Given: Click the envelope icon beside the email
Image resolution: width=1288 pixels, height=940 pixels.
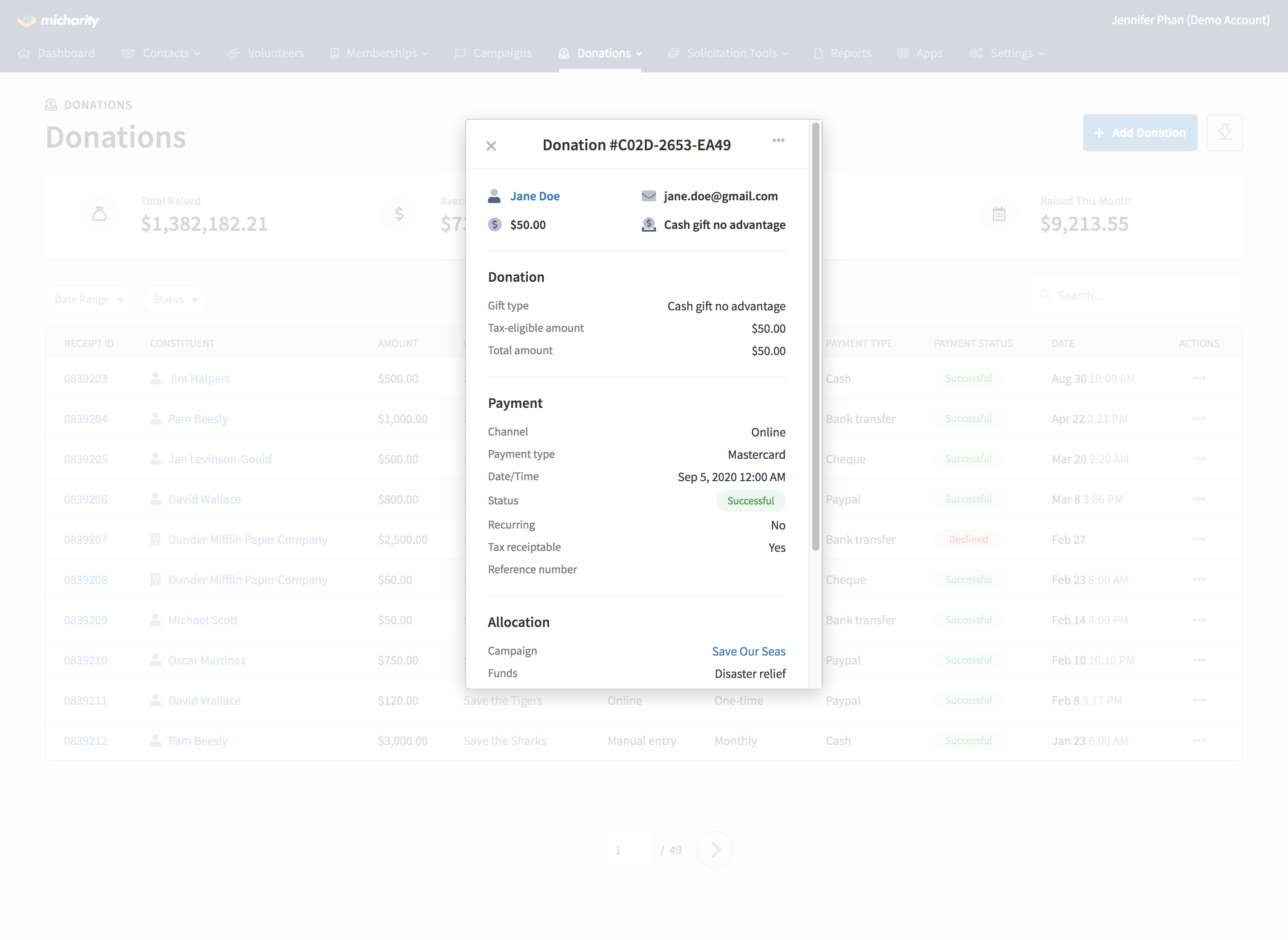Looking at the screenshot, I should pos(648,196).
